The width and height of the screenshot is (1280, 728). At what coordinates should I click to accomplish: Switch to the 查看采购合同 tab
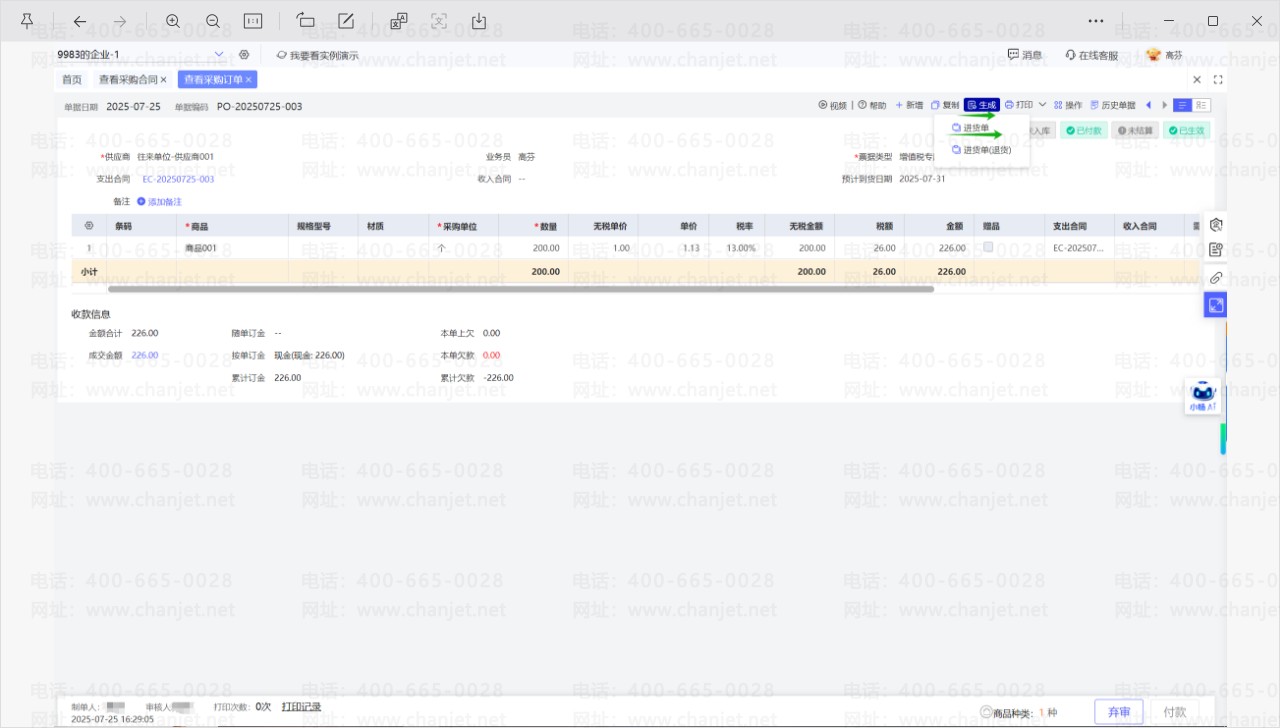127,79
